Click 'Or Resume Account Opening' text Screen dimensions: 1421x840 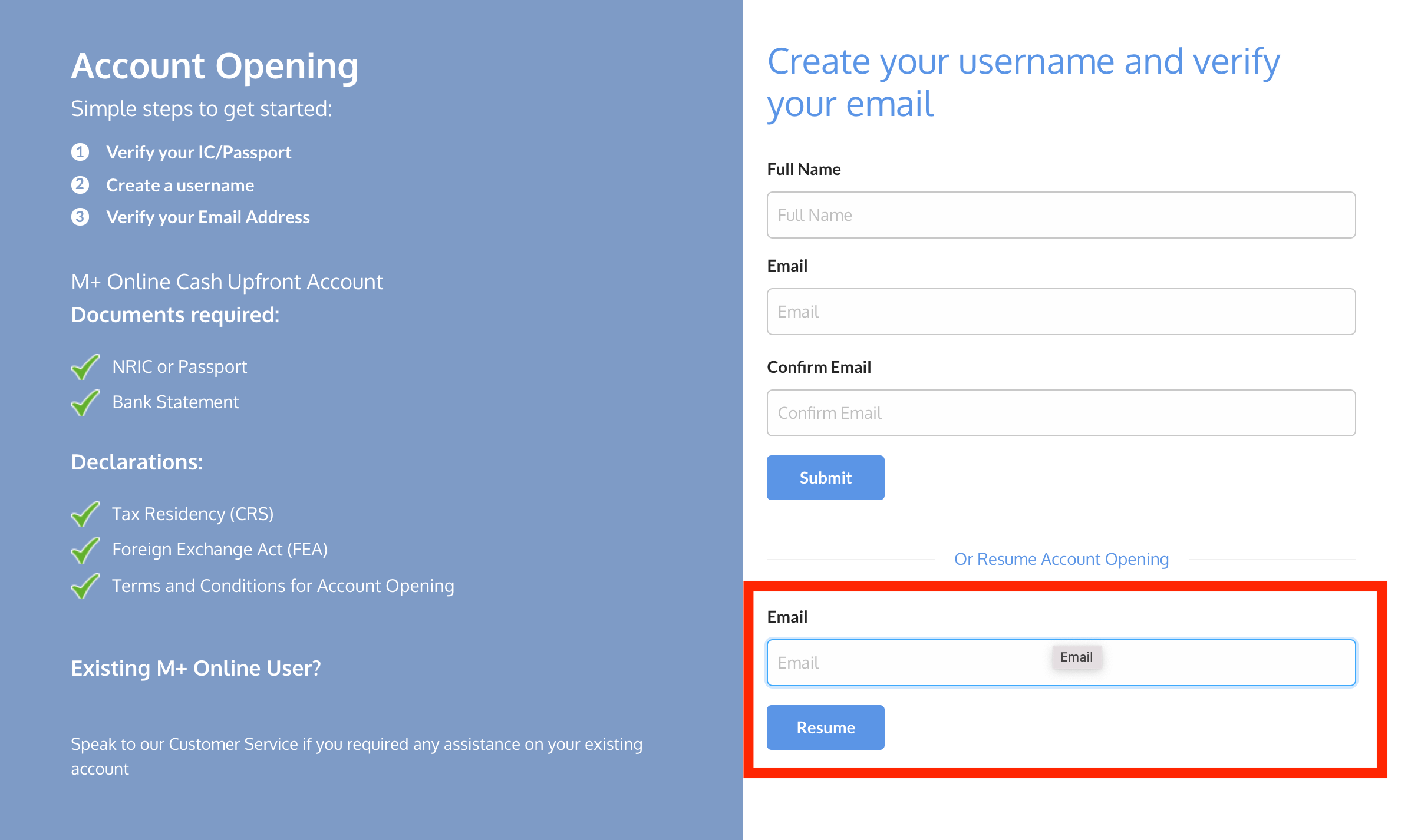[1061, 559]
